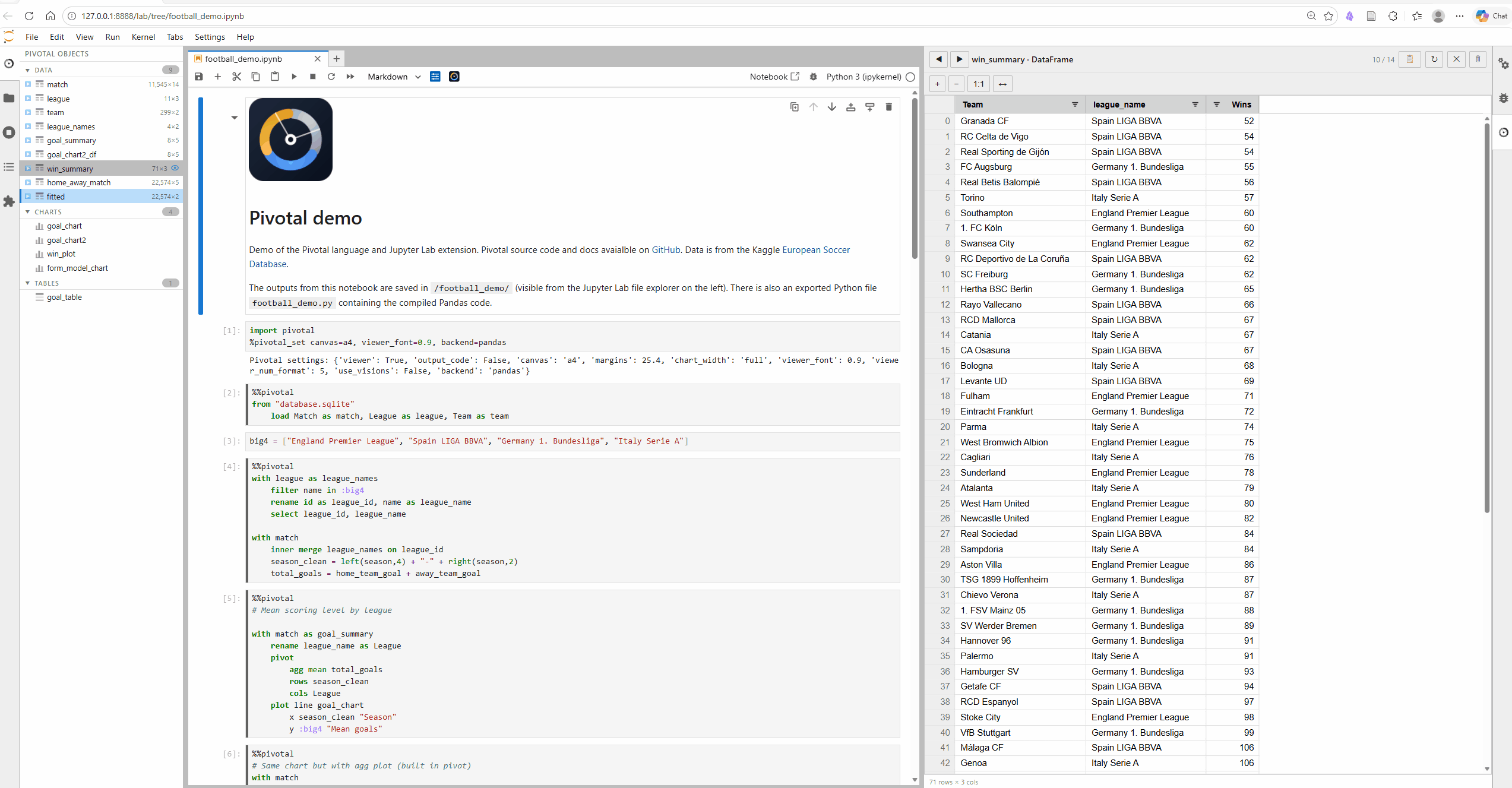Open the filter on the Team column
Image resolution: width=1512 pixels, height=788 pixels.
click(1074, 105)
